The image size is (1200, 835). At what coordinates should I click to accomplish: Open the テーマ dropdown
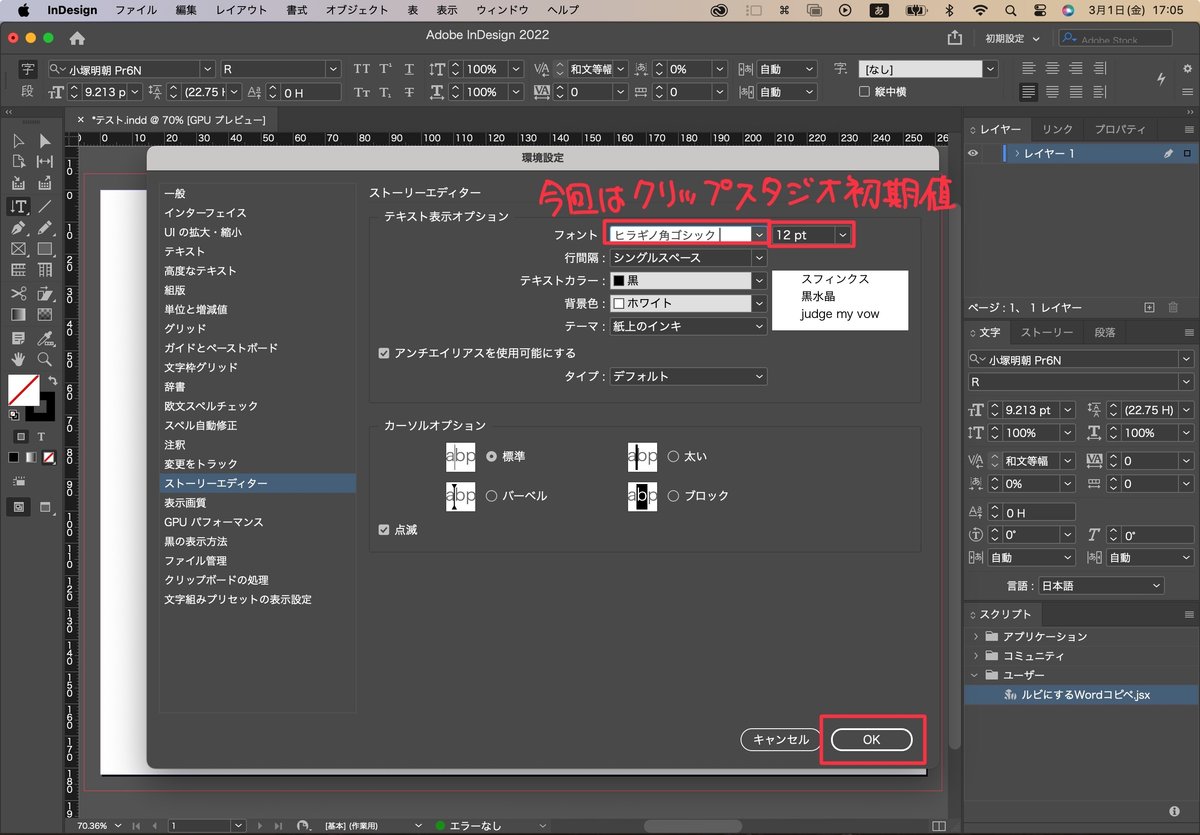click(758, 325)
